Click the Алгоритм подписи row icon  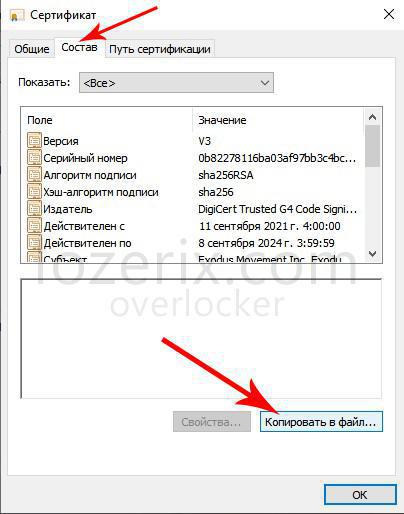(x=34, y=174)
